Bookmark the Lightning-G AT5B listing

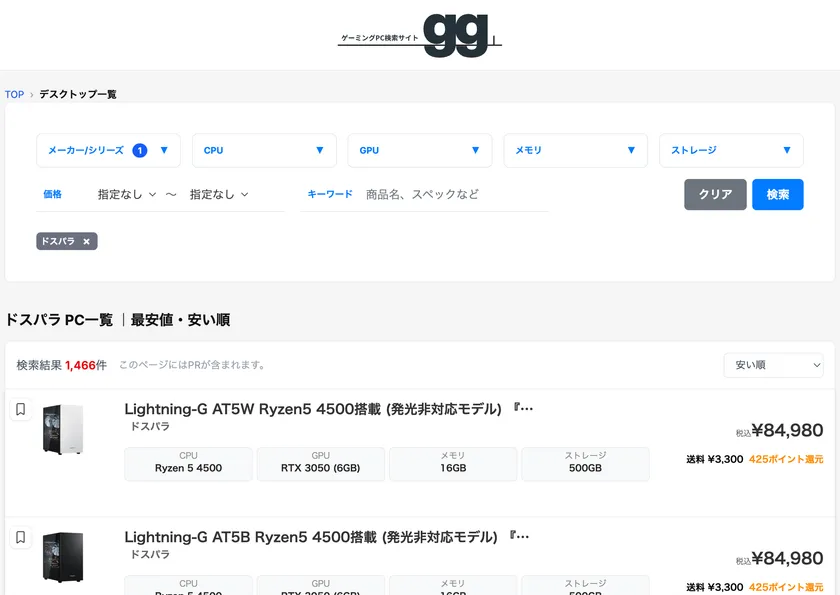click(x=20, y=537)
